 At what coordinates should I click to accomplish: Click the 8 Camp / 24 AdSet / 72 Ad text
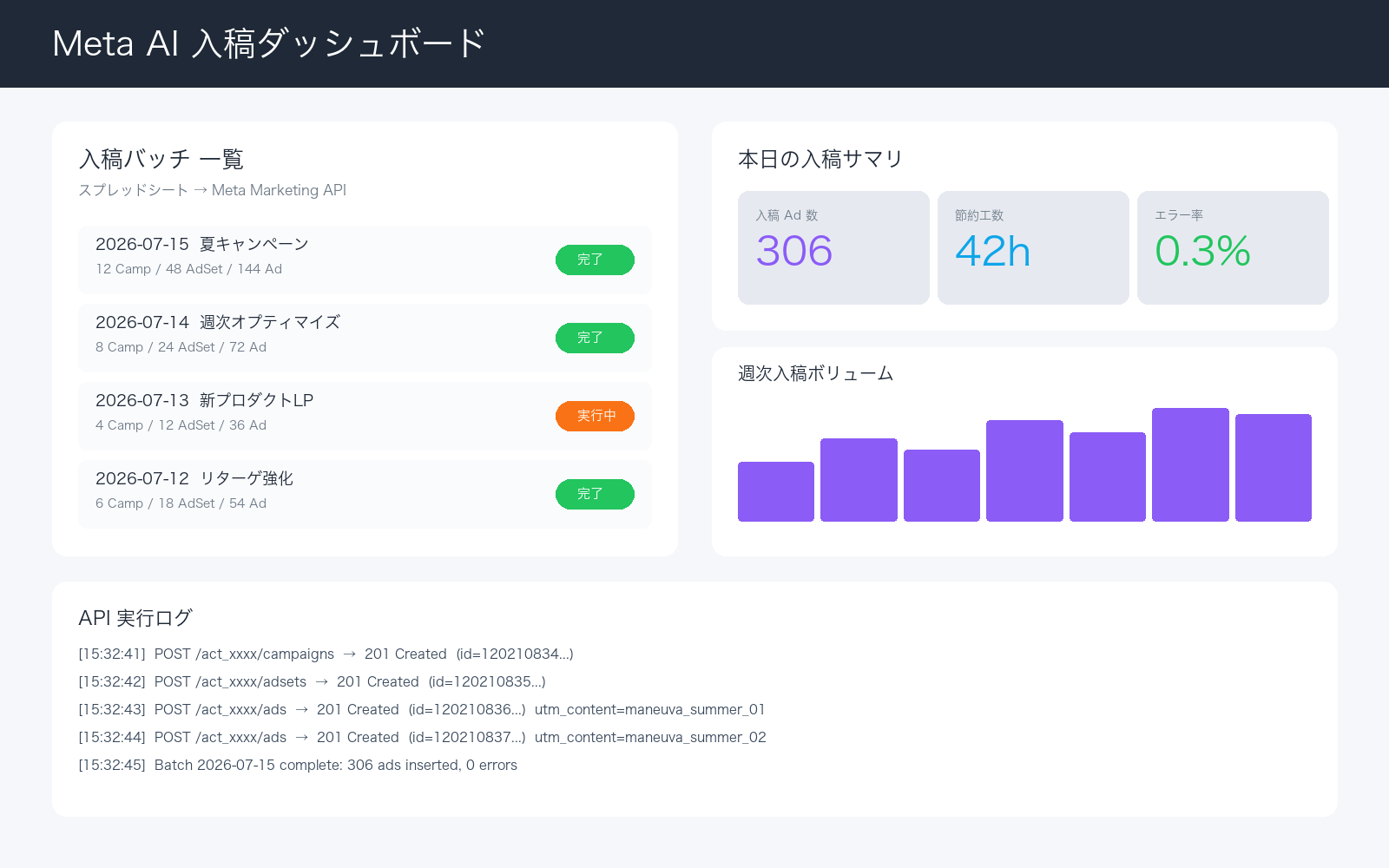pos(181,347)
